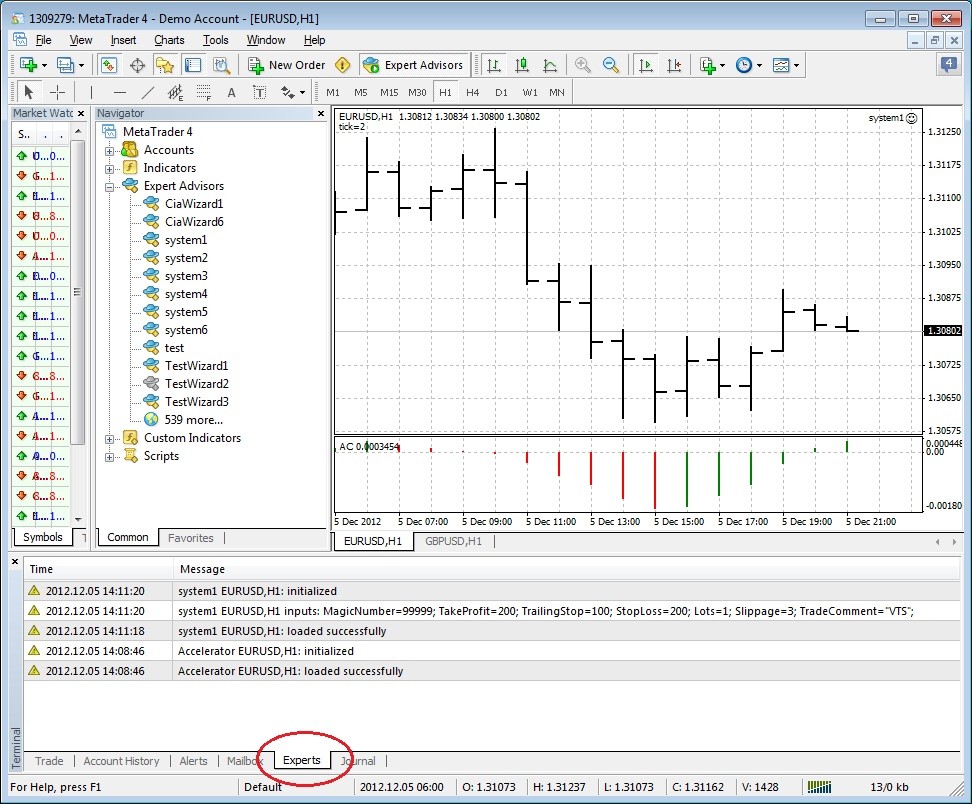Collapse the Expert Advisors tree node
Screen dimensions: 972x804
(x=109, y=187)
